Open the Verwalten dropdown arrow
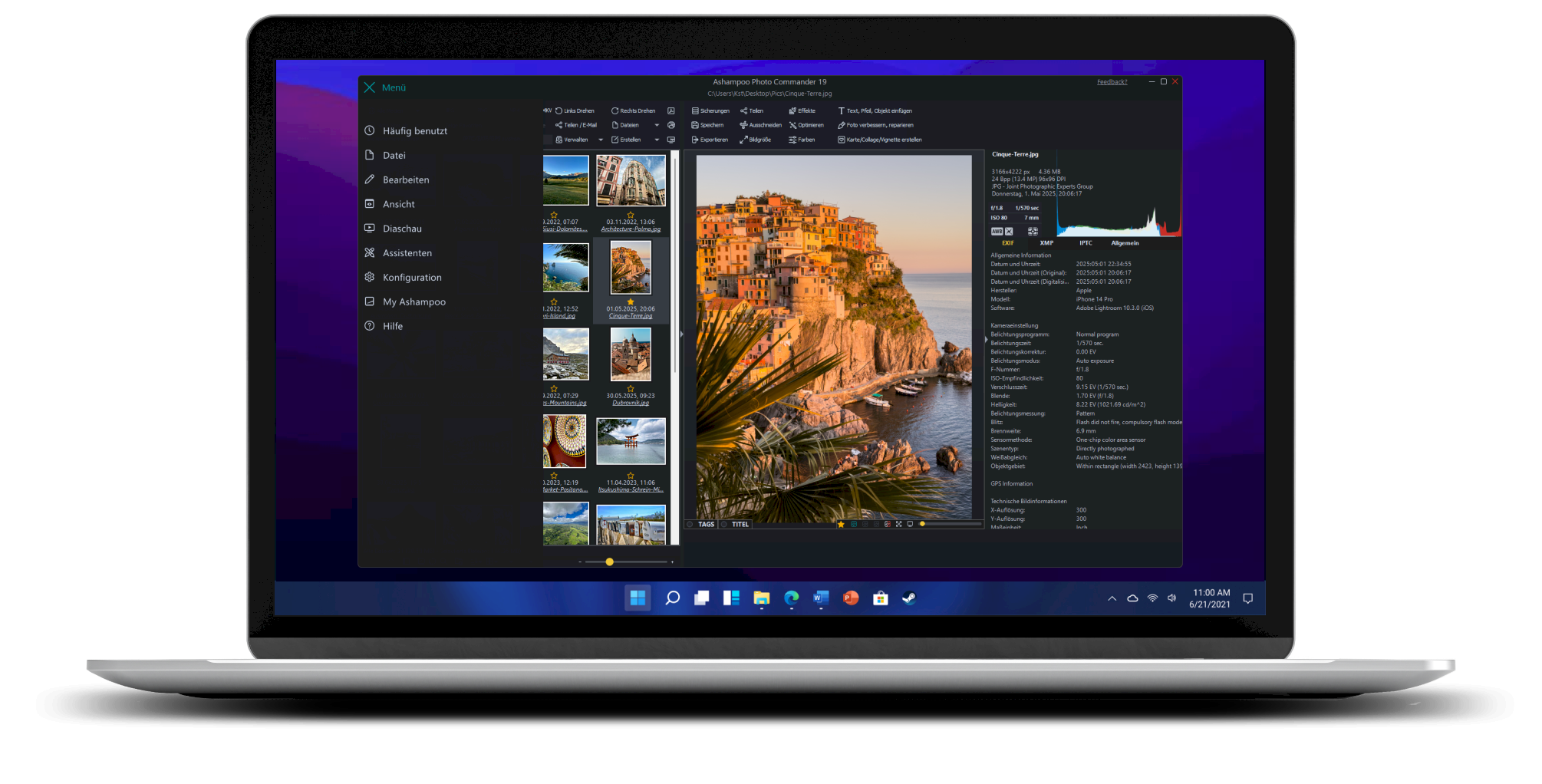 tap(601, 140)
